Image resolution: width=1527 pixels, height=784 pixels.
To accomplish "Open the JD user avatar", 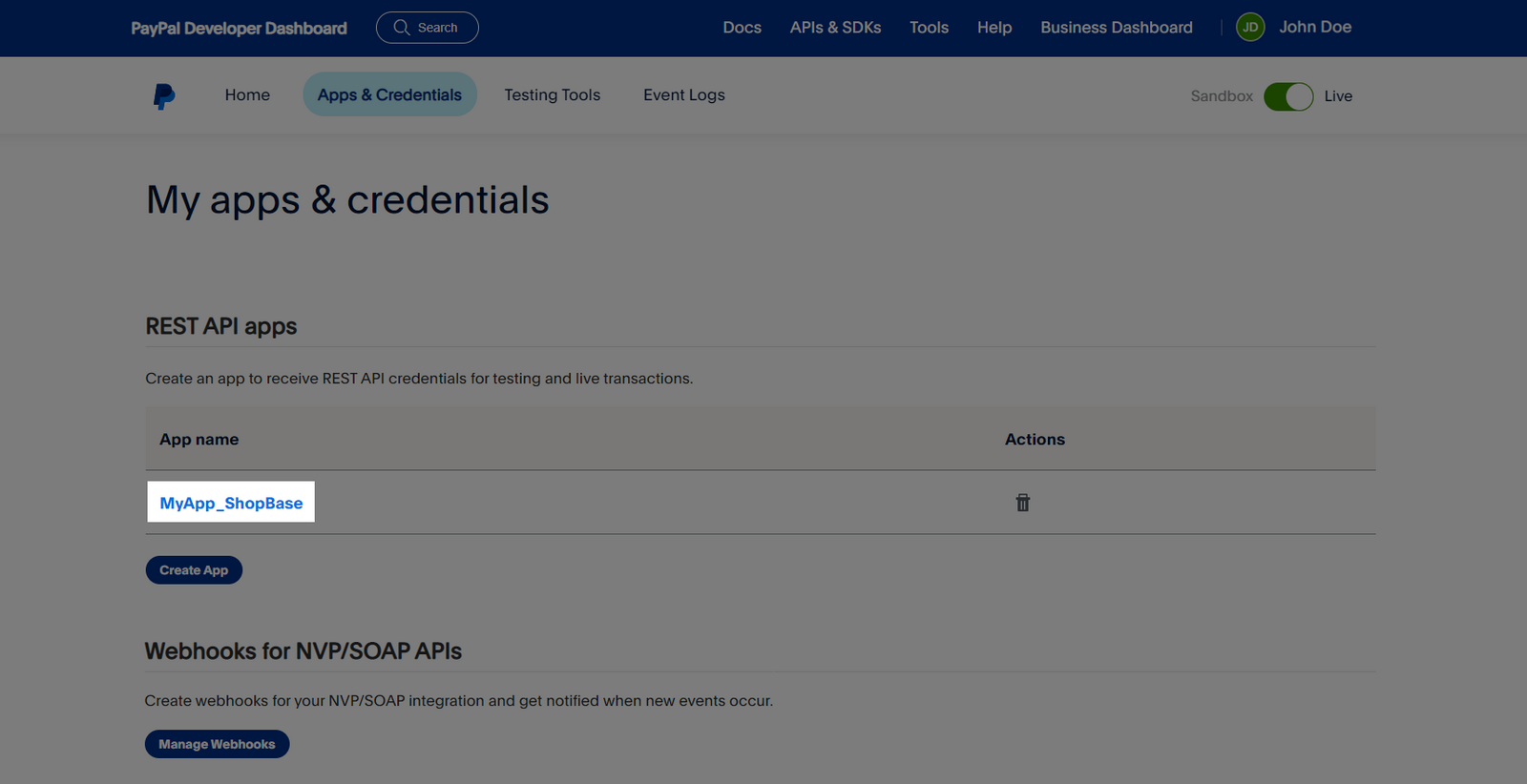I will 1249,28.
